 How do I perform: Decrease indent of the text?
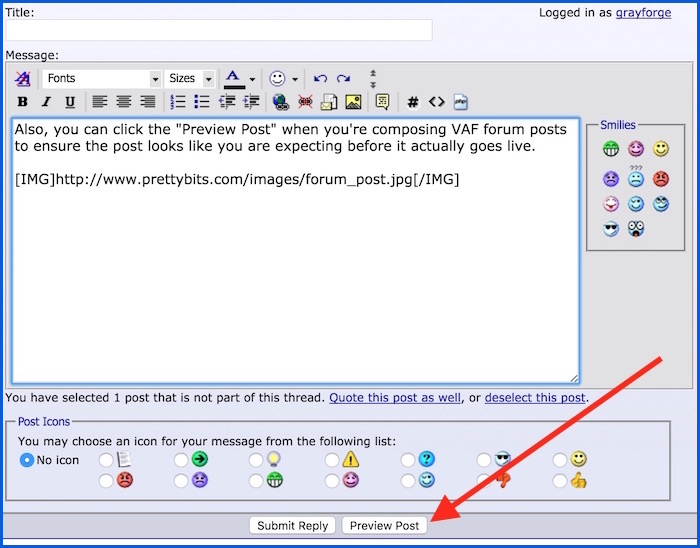tap(227, 102)
